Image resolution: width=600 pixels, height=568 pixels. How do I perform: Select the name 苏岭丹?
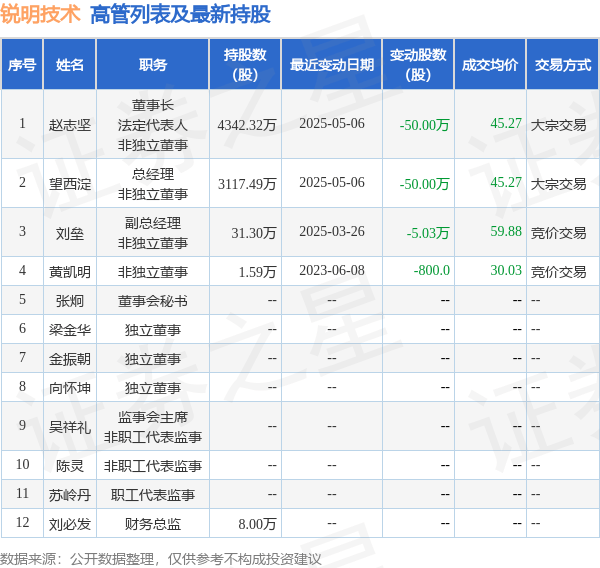[x=70, y=495]
